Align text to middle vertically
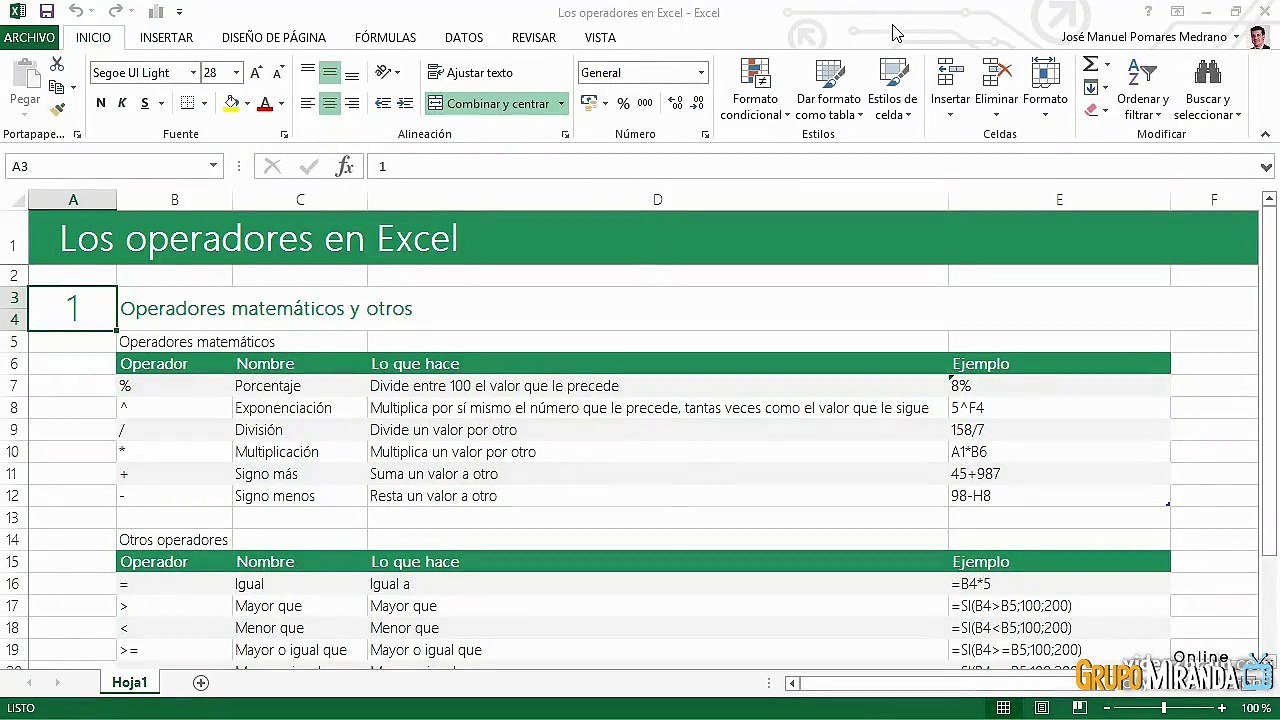 [329, 72]
